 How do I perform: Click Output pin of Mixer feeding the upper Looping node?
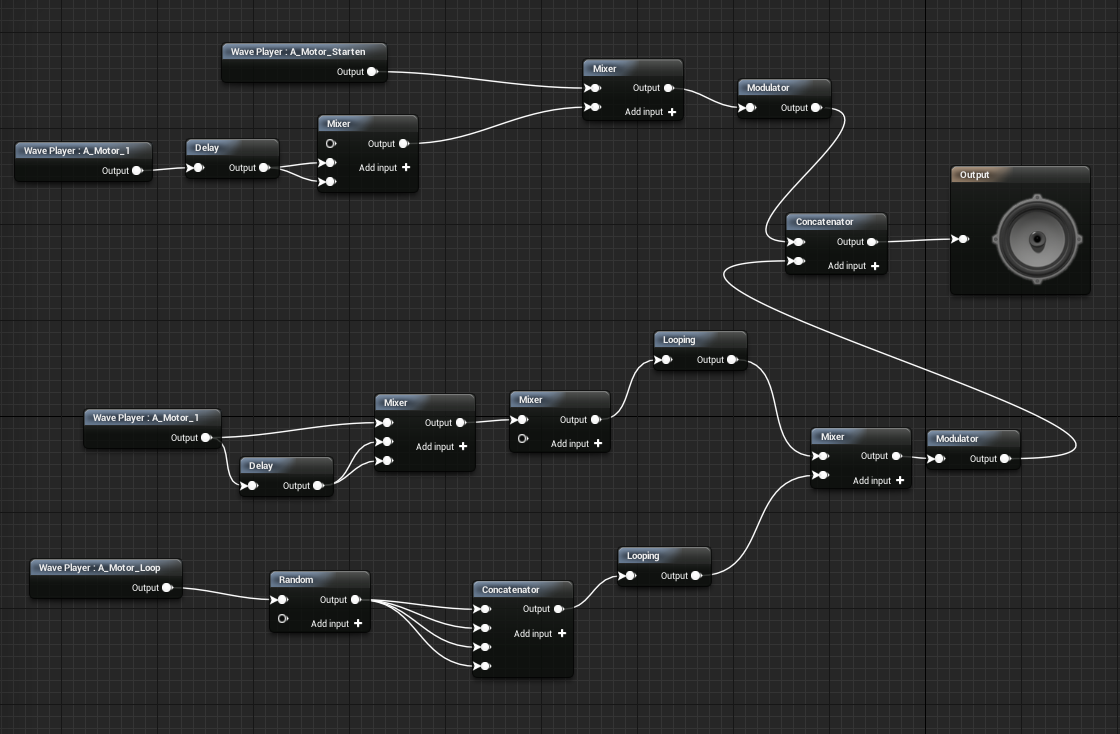click(596, 420)
